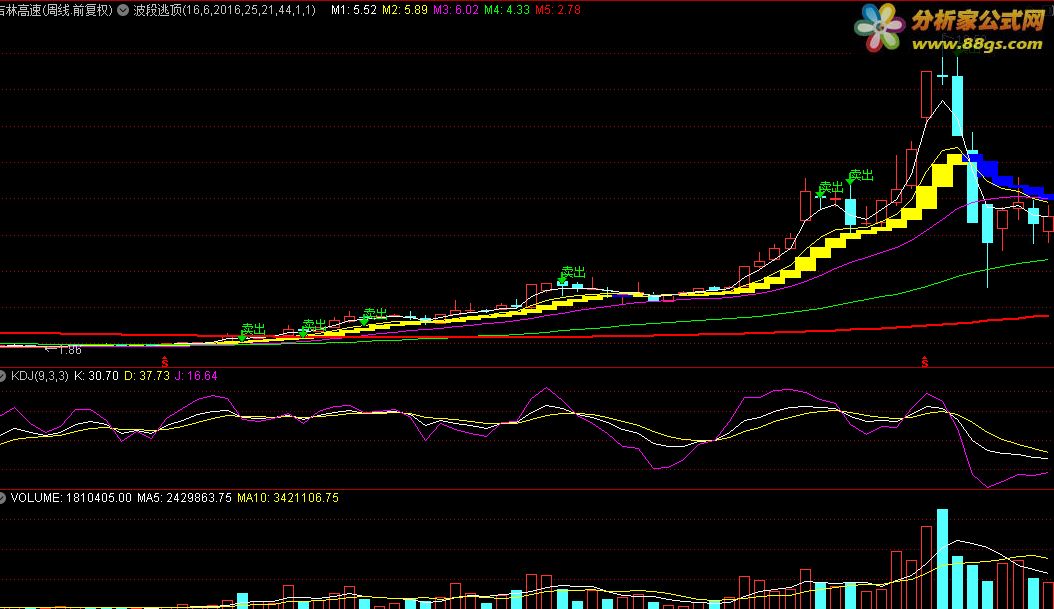Click the yellow MA10: 3421106.75 value
This screenshot has width=1054, height=609.
coord(288,498)
